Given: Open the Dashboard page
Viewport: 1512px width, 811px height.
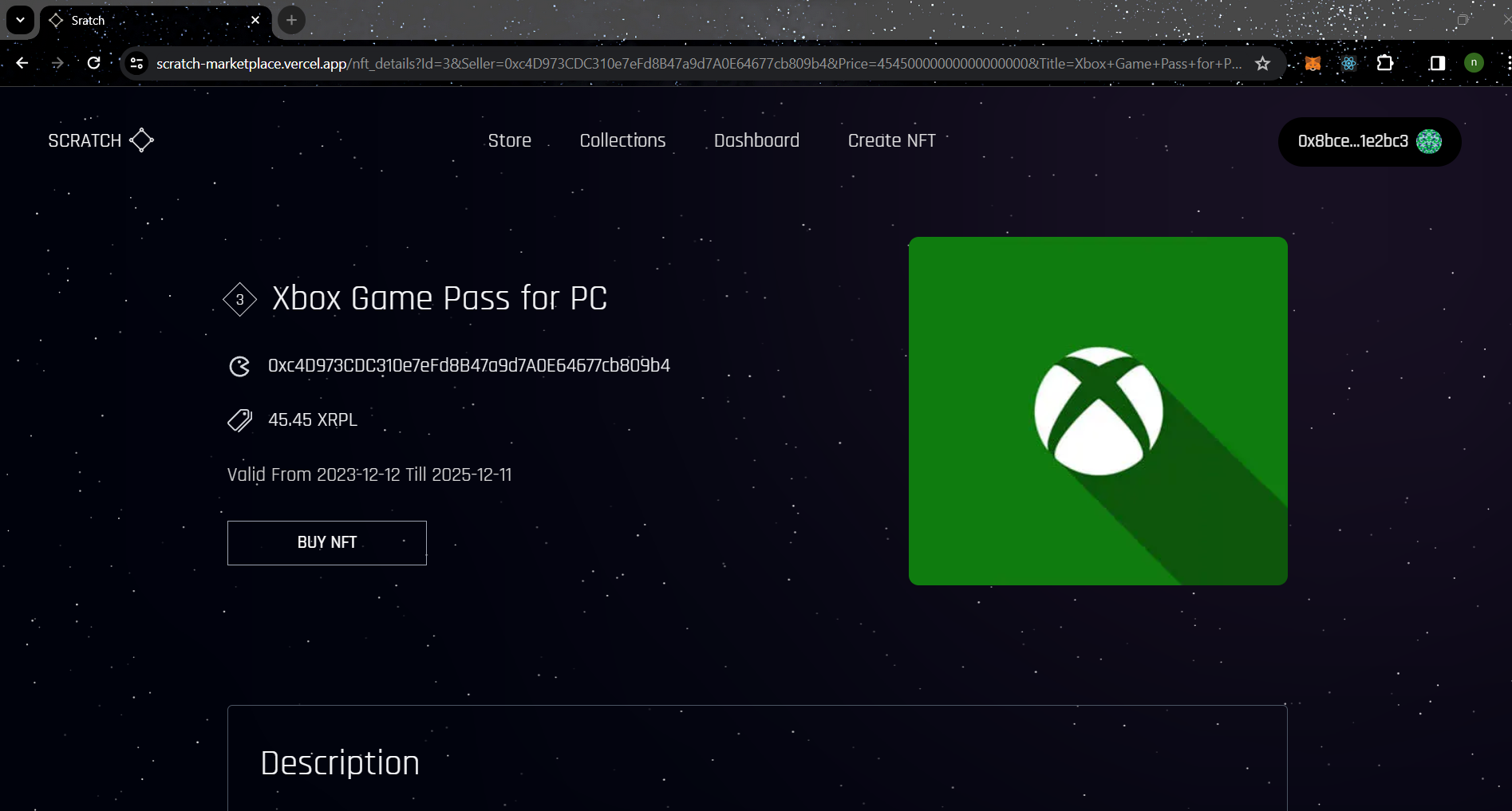Looking at the screenshot, I should click(x=756, y=140).
